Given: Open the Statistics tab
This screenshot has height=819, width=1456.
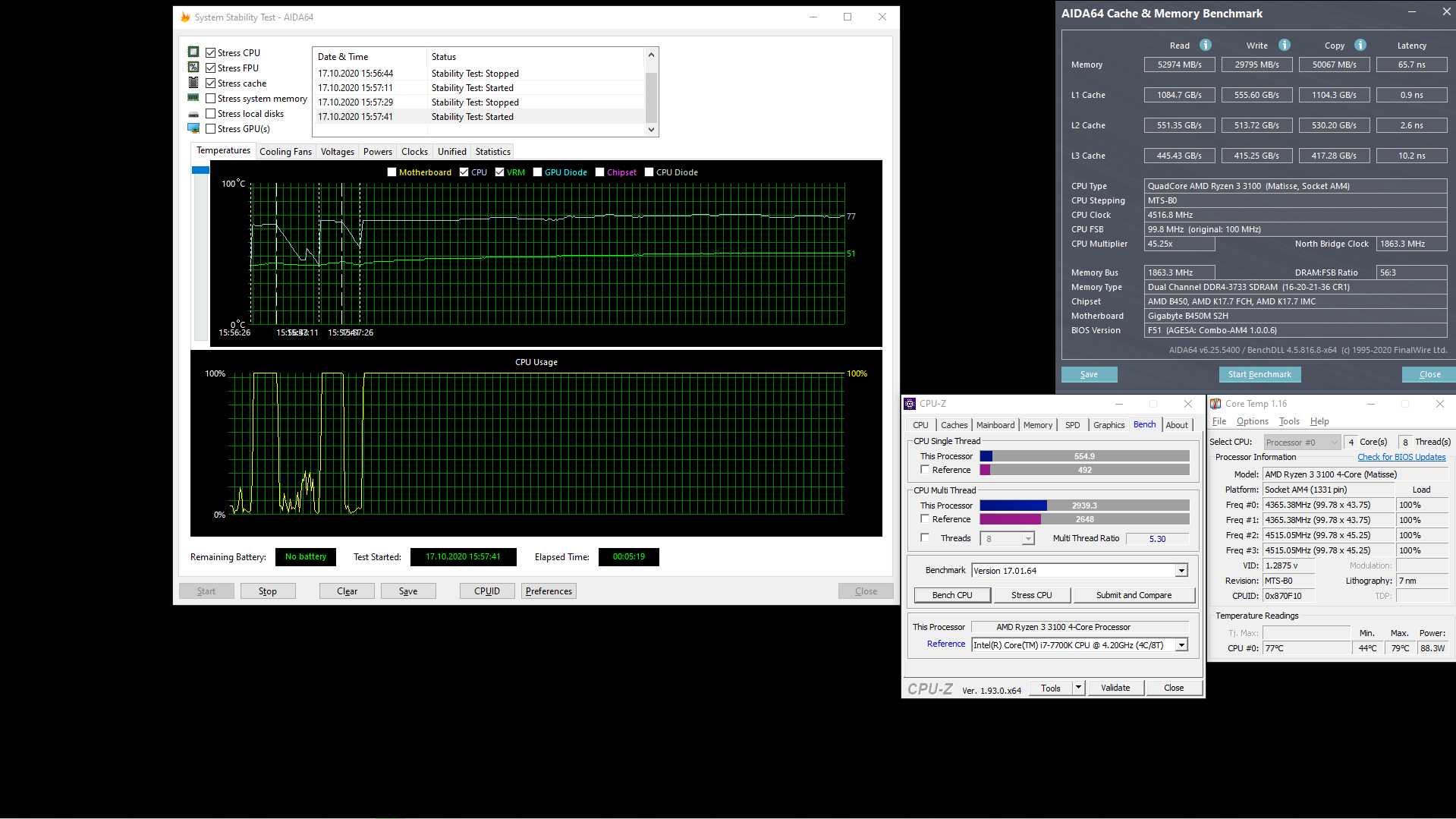Looking at the screenshot, I should click(x=493, y=152).
